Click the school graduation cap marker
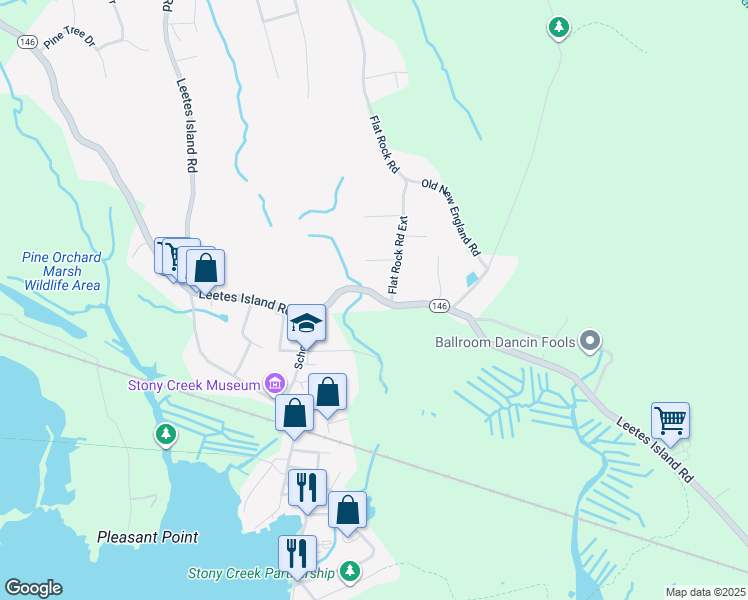 point(306,326)
